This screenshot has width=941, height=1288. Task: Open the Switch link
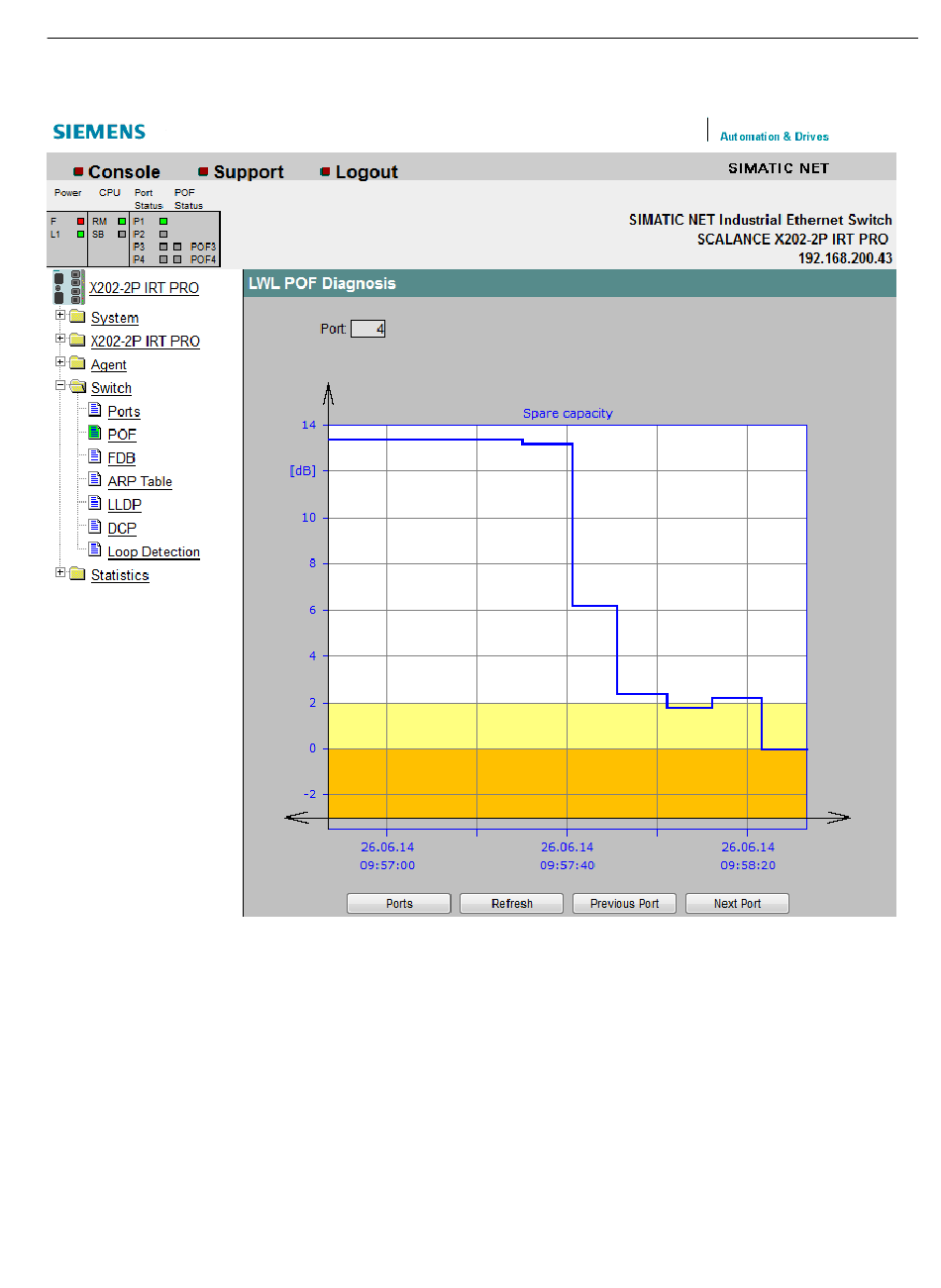tap(111, 388)
